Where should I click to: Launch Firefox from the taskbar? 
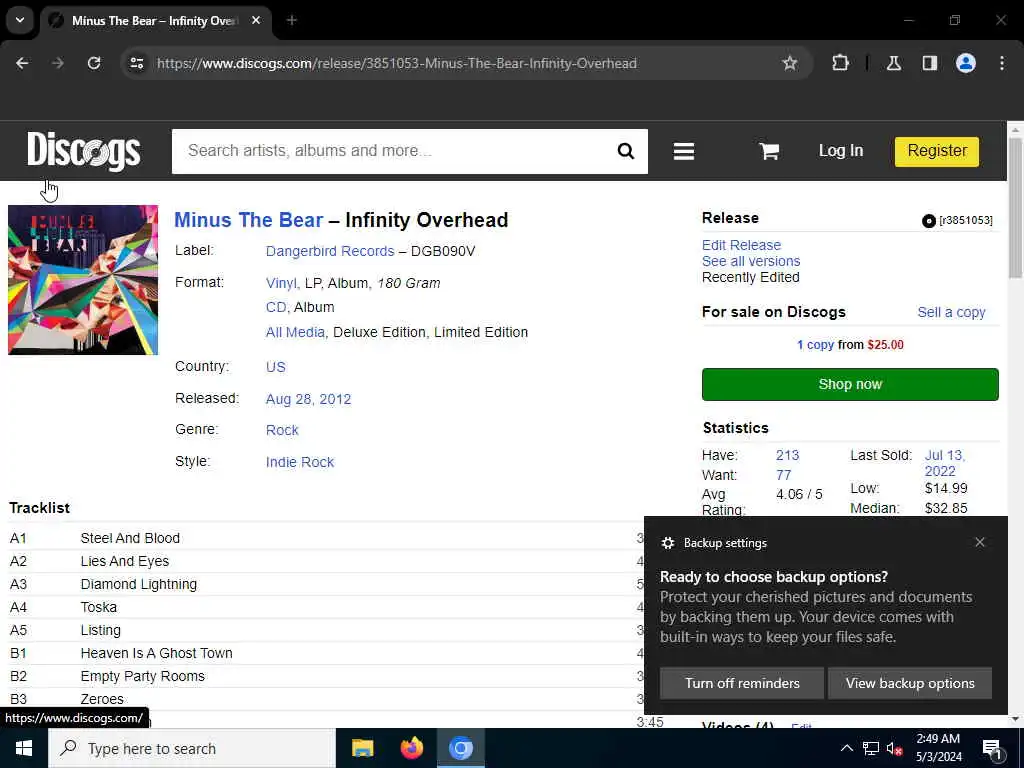point(411,748)
